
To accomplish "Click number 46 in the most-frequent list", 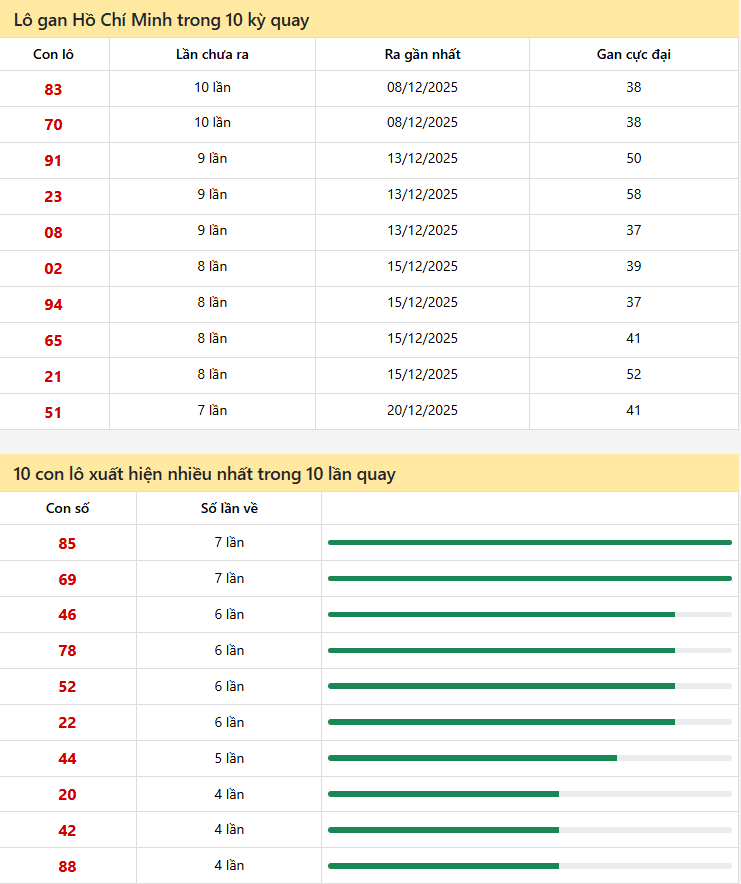I will [x=67, y=615].
